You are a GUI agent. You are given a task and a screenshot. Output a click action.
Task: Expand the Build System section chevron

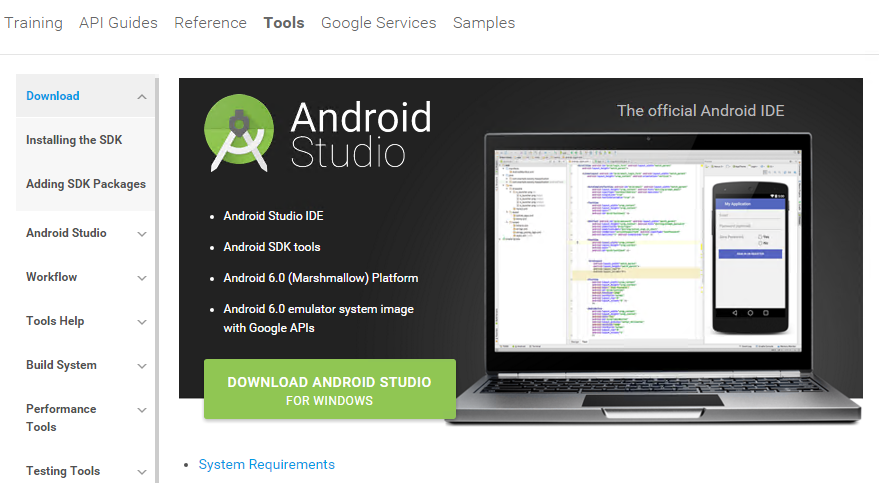coord(142,366)
